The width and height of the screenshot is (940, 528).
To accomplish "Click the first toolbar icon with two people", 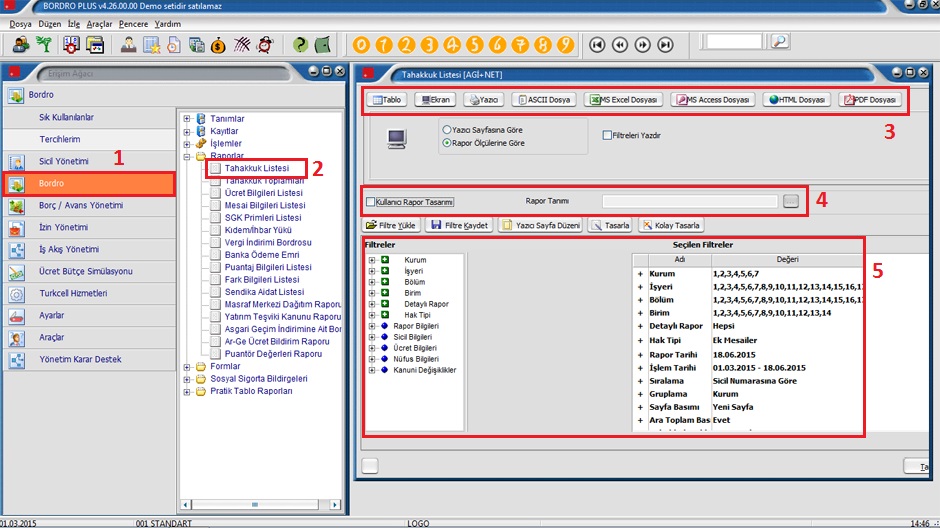I will (21, 45).
